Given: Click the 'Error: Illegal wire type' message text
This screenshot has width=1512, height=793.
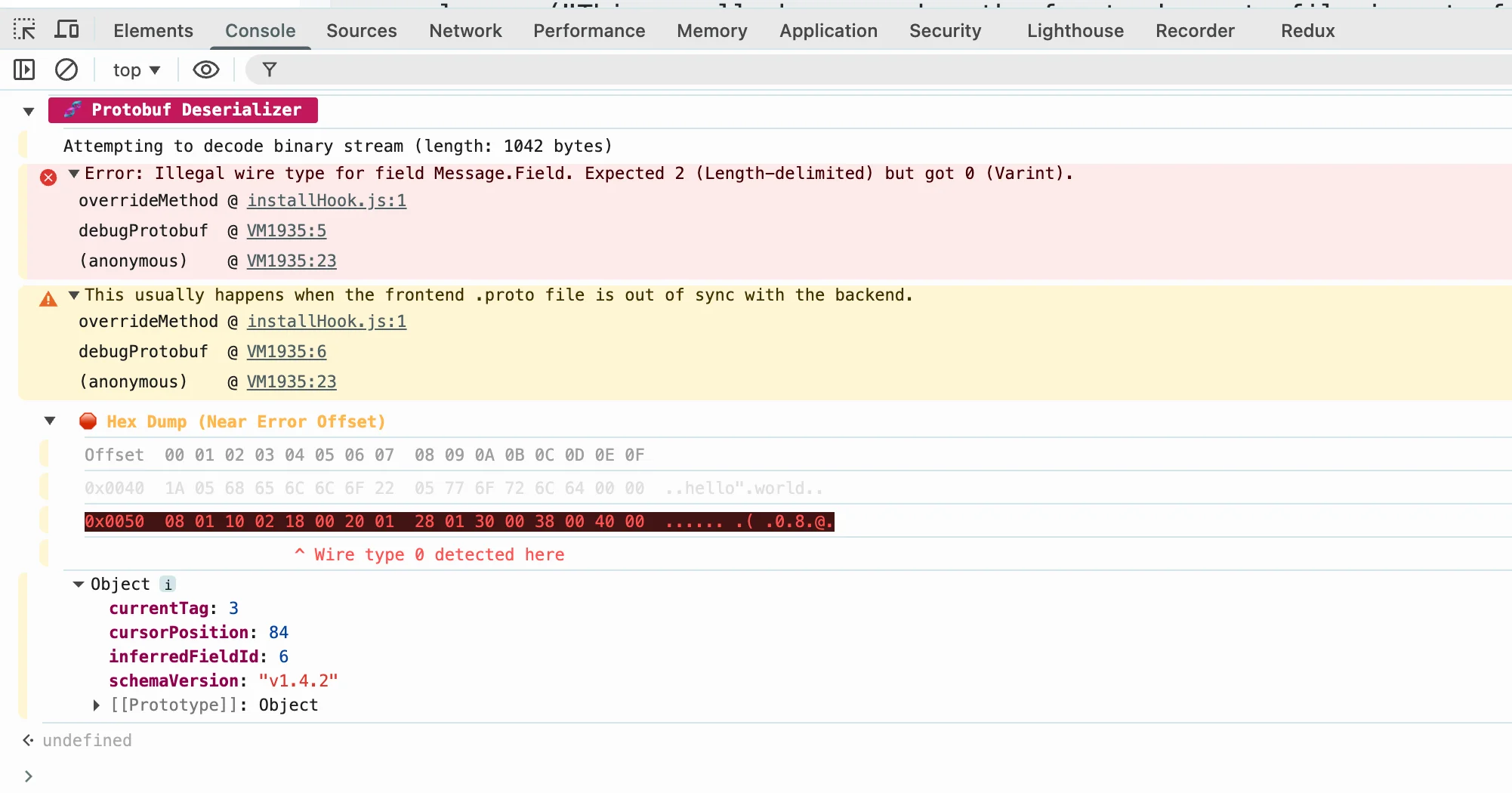Looking at the screenshot, I should 579,173.
